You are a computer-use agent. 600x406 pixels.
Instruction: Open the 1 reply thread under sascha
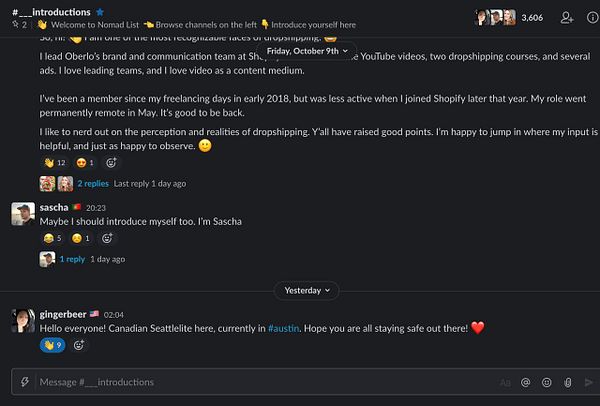[x=72, y=258]
